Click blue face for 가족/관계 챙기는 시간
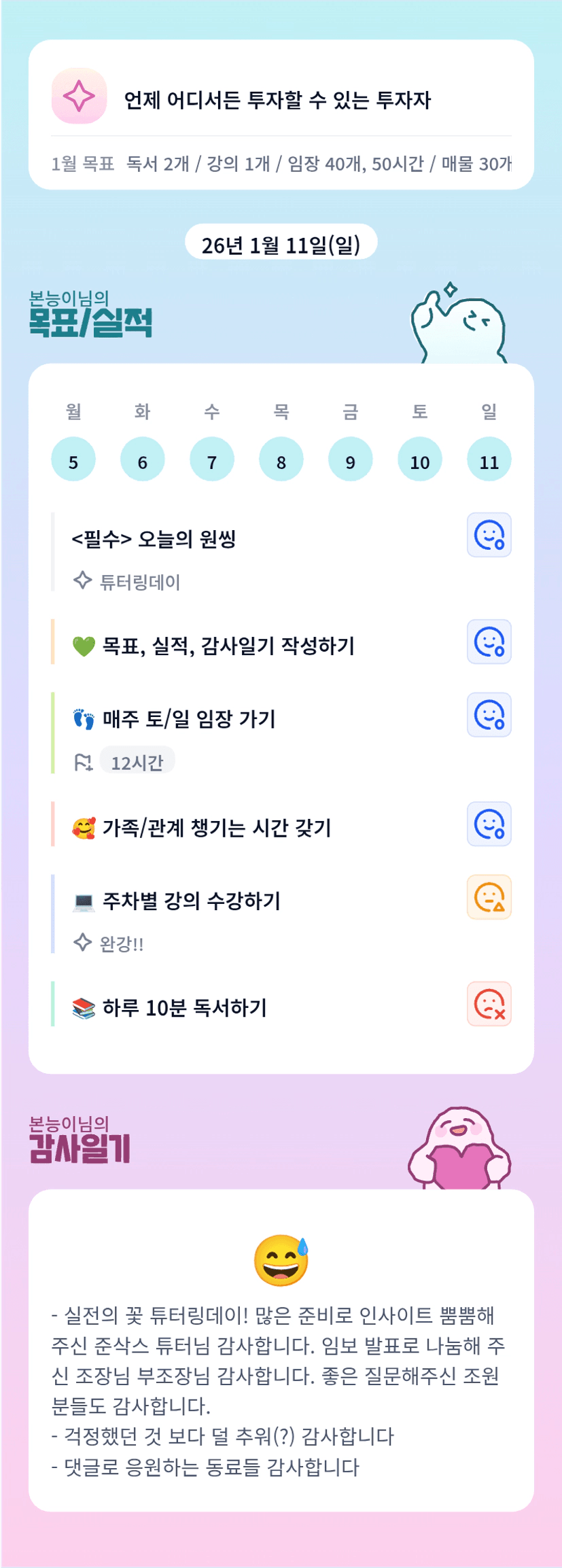 tap(489, 824)
